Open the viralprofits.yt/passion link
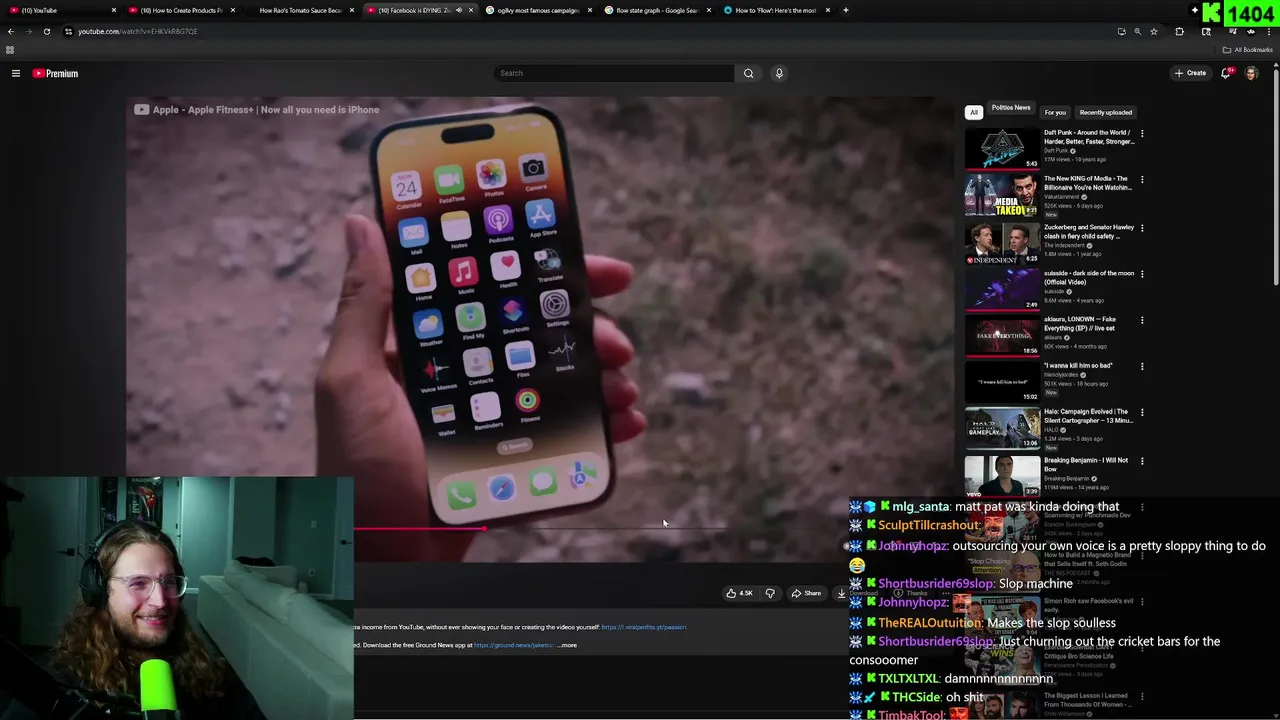The height and width of the screenshot is (720, 1280). [x=644, y=627]
